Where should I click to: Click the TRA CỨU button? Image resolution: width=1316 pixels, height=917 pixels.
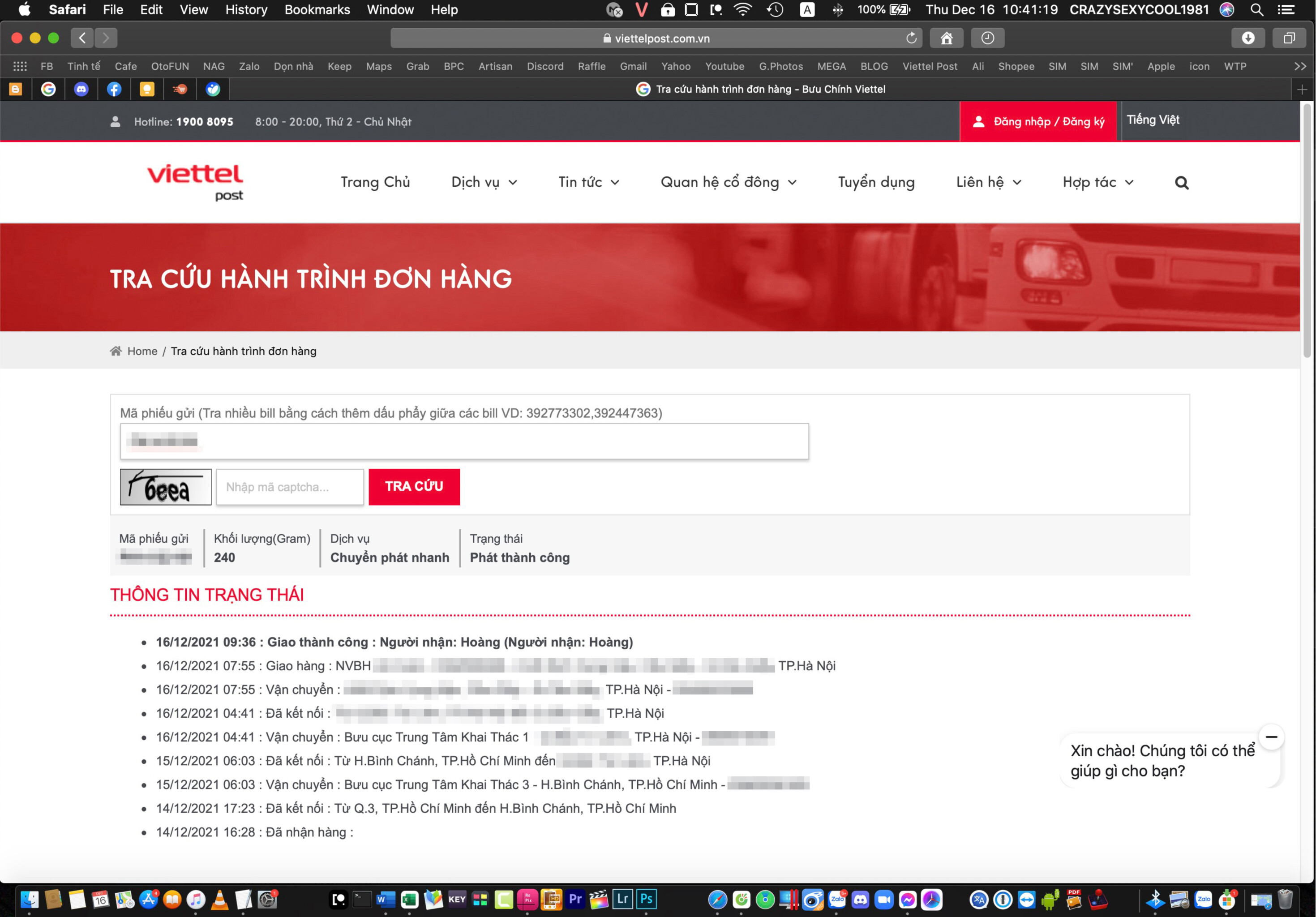click(x=414, y=487)
